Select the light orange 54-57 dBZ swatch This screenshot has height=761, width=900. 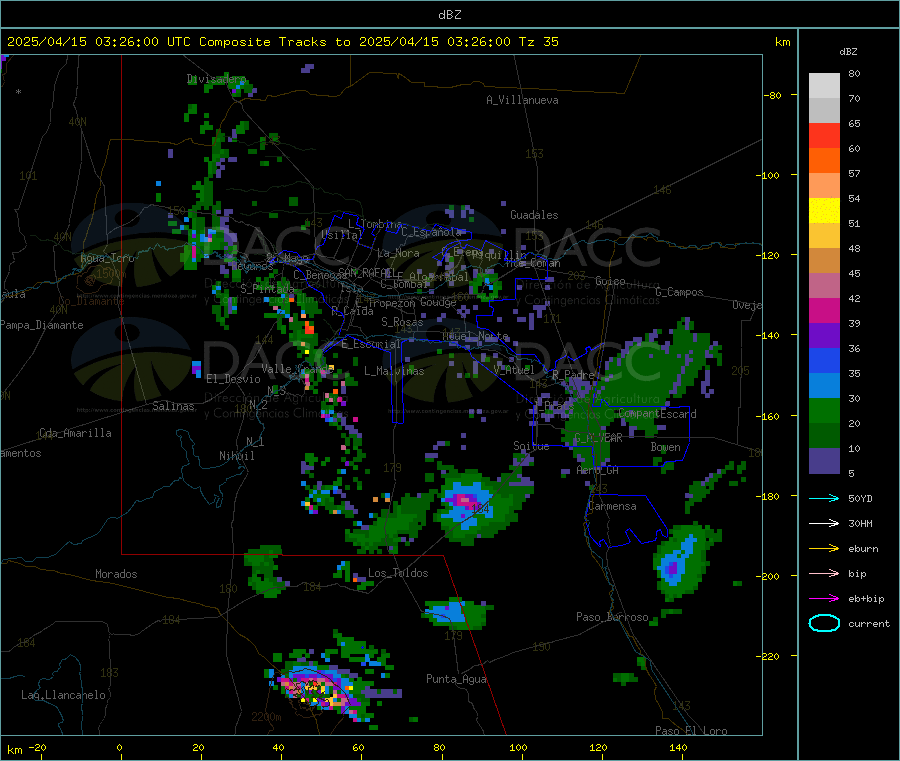[x=824, y=186]
